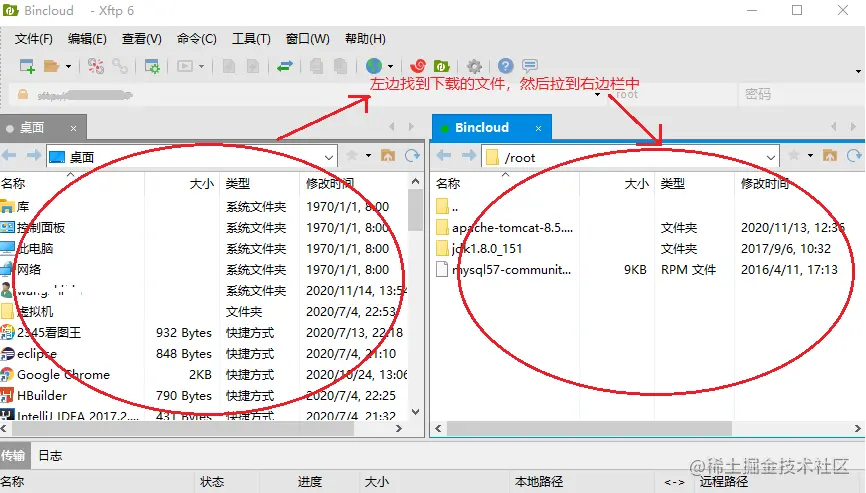Open the 帮助(H) menu
Viewport: 866px width, 493px height.
pyautogui.click(x=365, y=39)
